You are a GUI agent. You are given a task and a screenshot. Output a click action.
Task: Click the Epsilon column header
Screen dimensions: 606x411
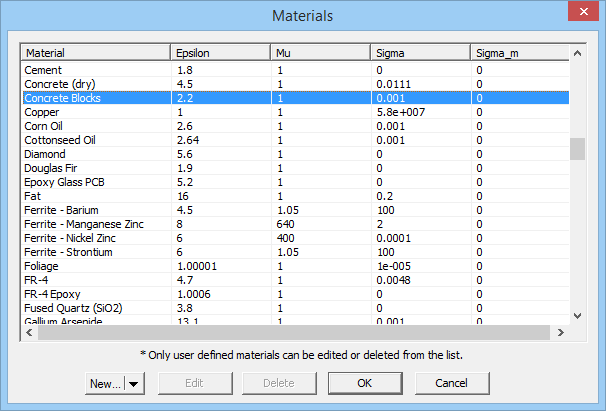220,52
